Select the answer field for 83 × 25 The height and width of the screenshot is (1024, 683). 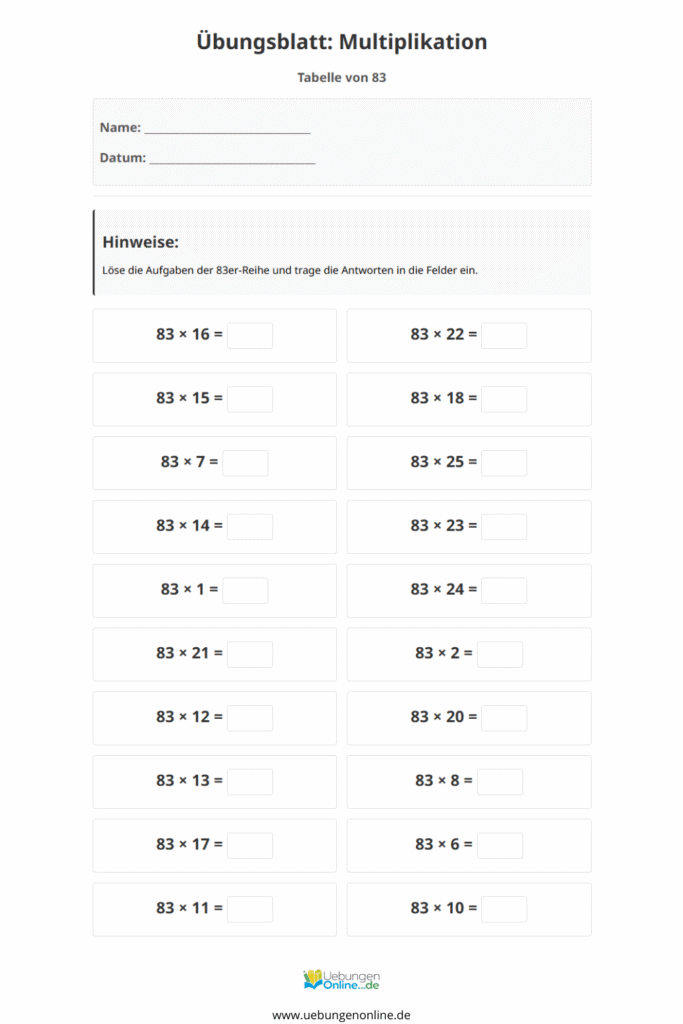tap(504, 463)
